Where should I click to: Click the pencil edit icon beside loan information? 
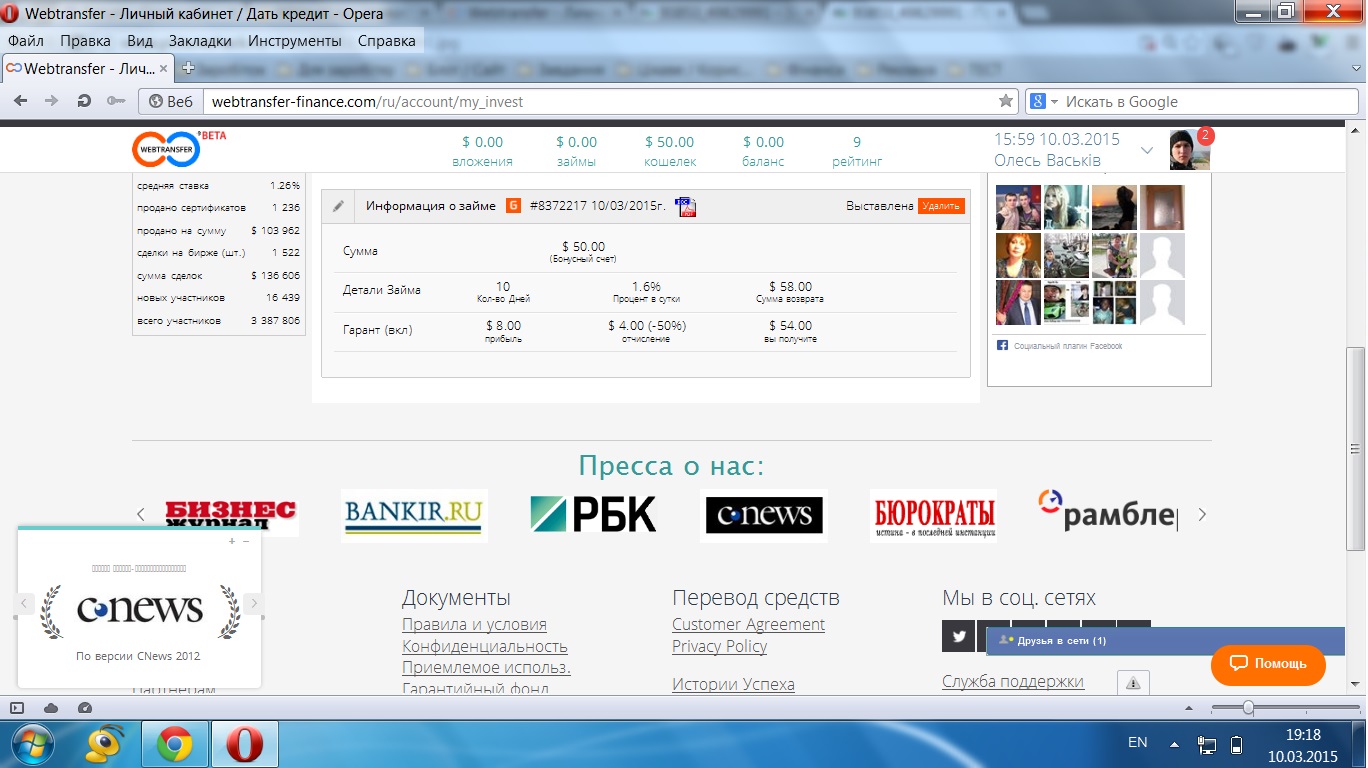click(x=338, y=206)
